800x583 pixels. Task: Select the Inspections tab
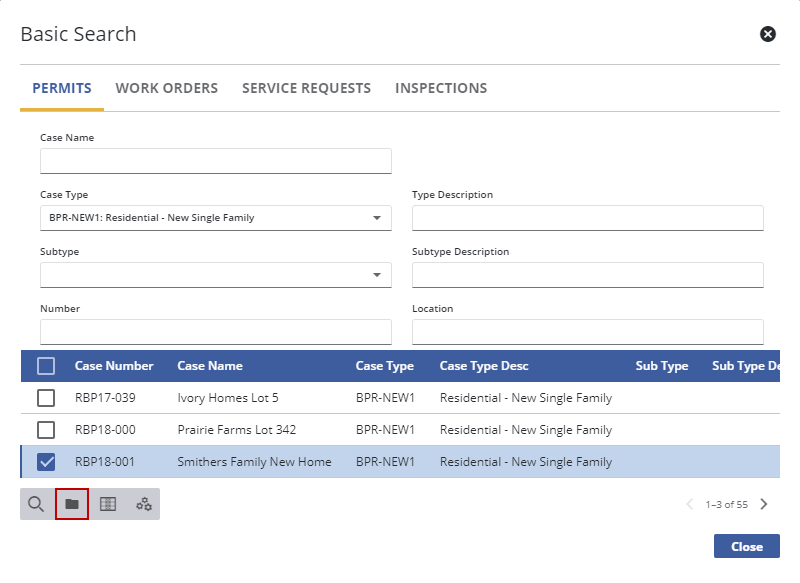pos(441,88)
